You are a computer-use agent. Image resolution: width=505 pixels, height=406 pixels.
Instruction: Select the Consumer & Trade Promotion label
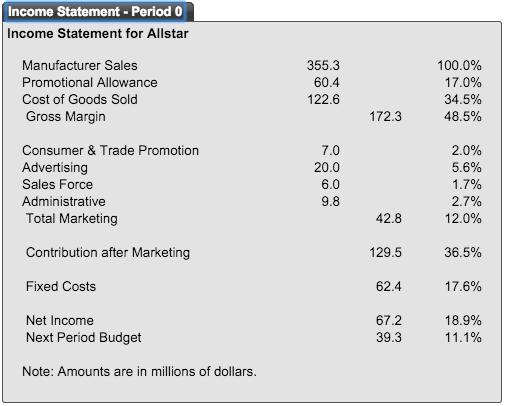(110, 150)
